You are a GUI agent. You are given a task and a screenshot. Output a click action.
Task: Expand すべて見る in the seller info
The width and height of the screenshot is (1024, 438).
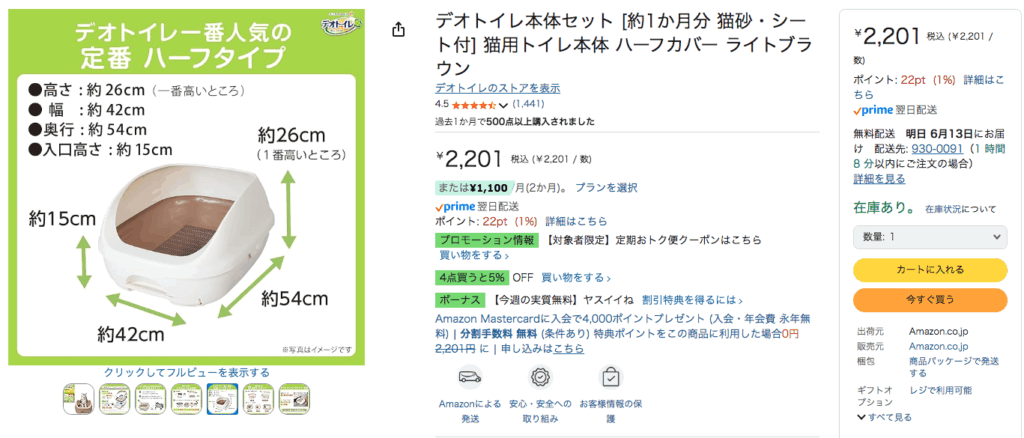pos(884,417)
